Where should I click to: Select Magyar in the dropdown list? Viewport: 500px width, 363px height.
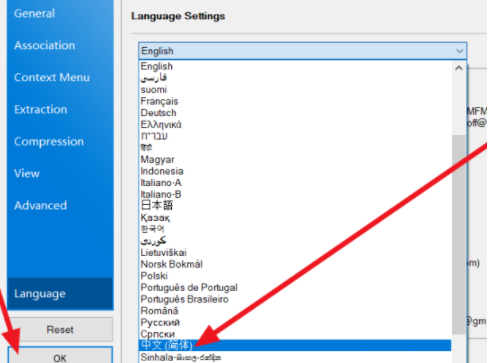click(x=295, y=160)
